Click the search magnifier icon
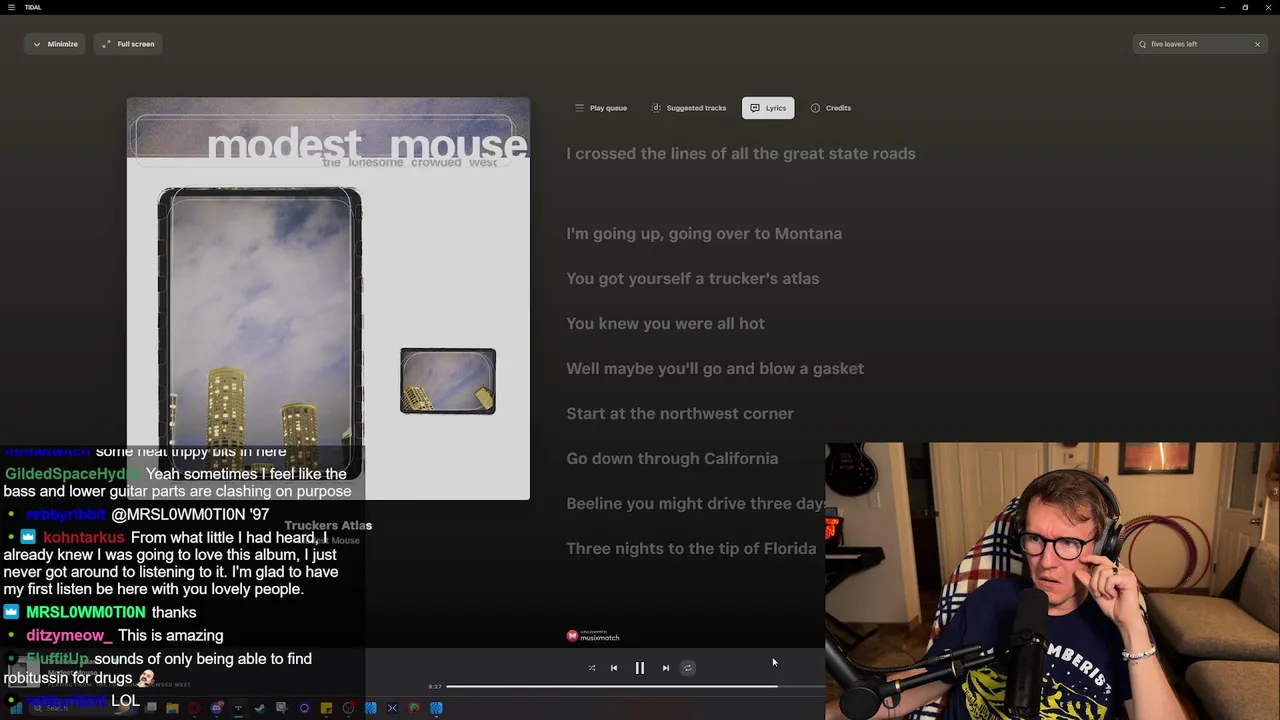The width and height of the screenshot is (1280, 720). pos(1142,44)
